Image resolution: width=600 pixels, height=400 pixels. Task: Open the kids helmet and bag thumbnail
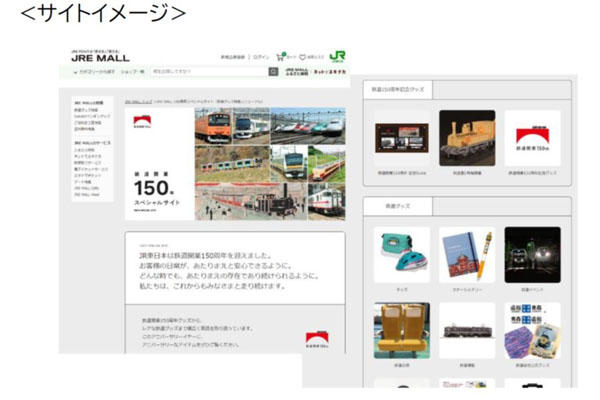(x=402, y=255)
